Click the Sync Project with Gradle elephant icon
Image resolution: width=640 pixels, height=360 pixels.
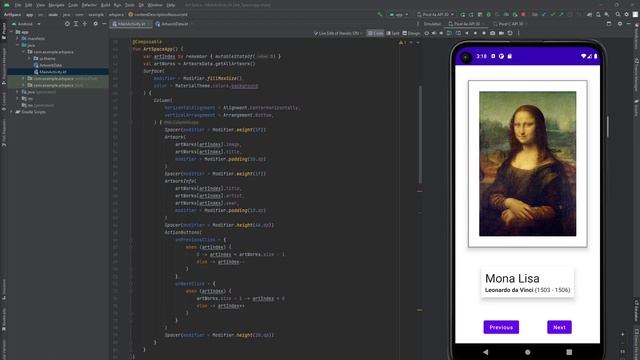point(589,14)
